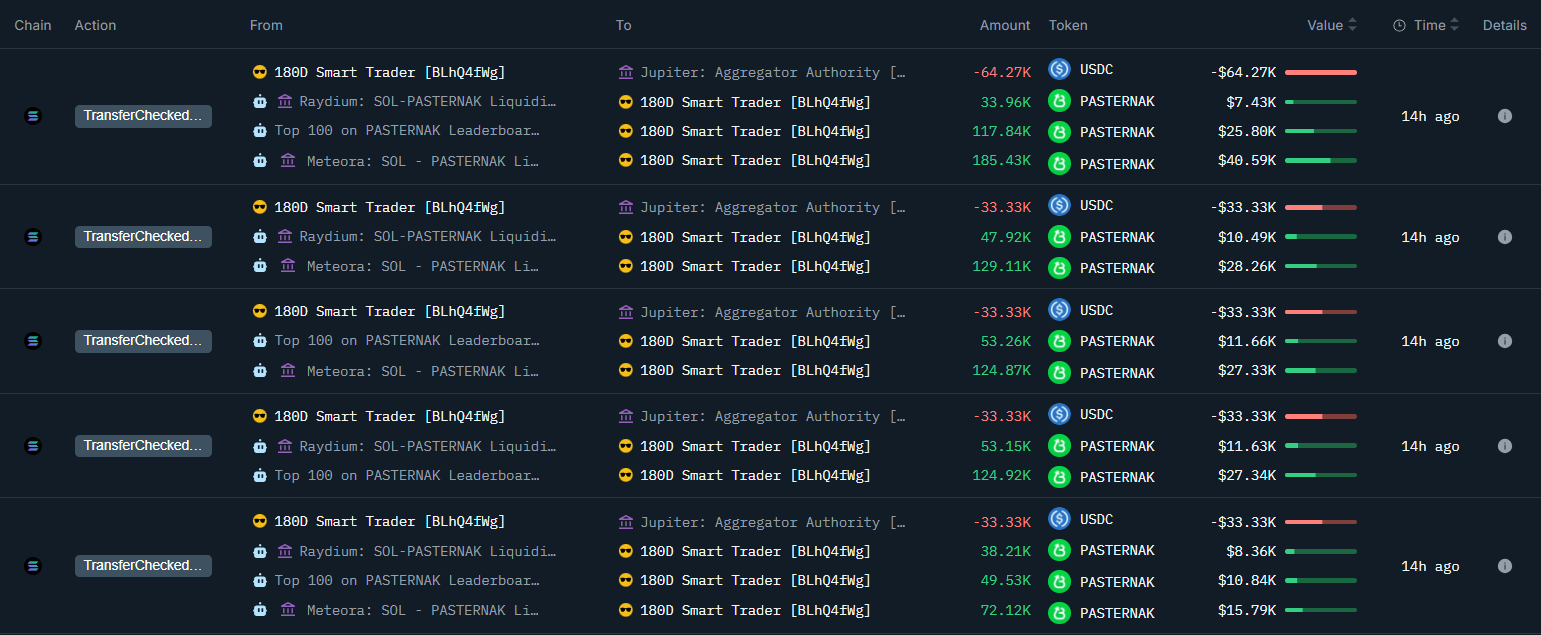The width and height of the screenshot is (1541, 635).
Task: Click the Solana chain icon for the 129.11K PASTERNAK transaction
Action: [x=33, y=237]
